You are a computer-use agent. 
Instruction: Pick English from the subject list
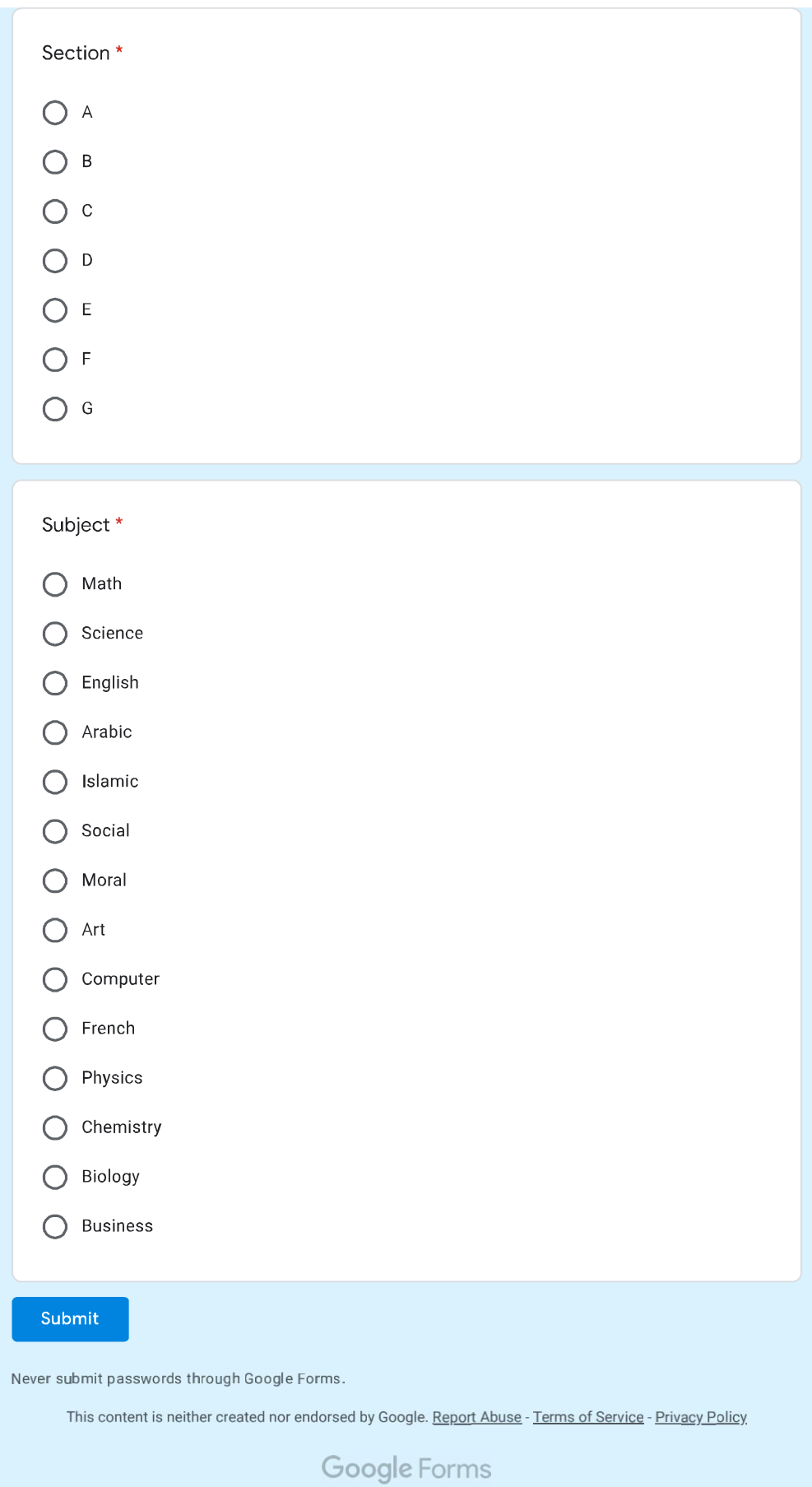tap(55, 683)
